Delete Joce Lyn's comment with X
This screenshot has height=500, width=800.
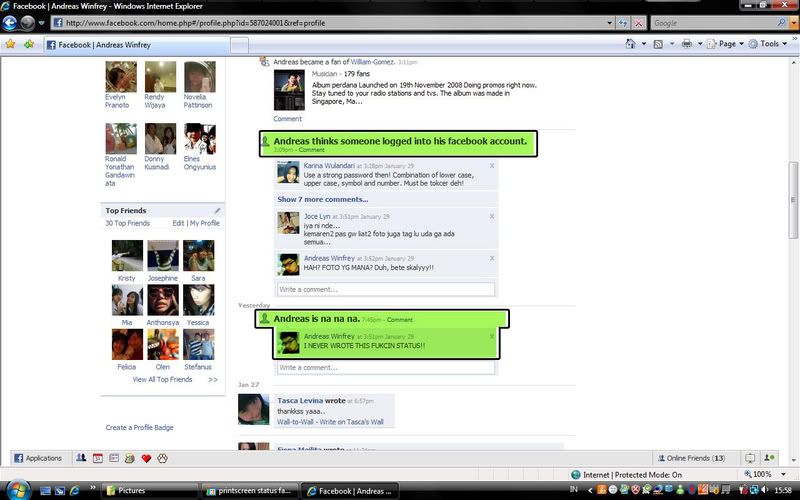coord(492,216)
